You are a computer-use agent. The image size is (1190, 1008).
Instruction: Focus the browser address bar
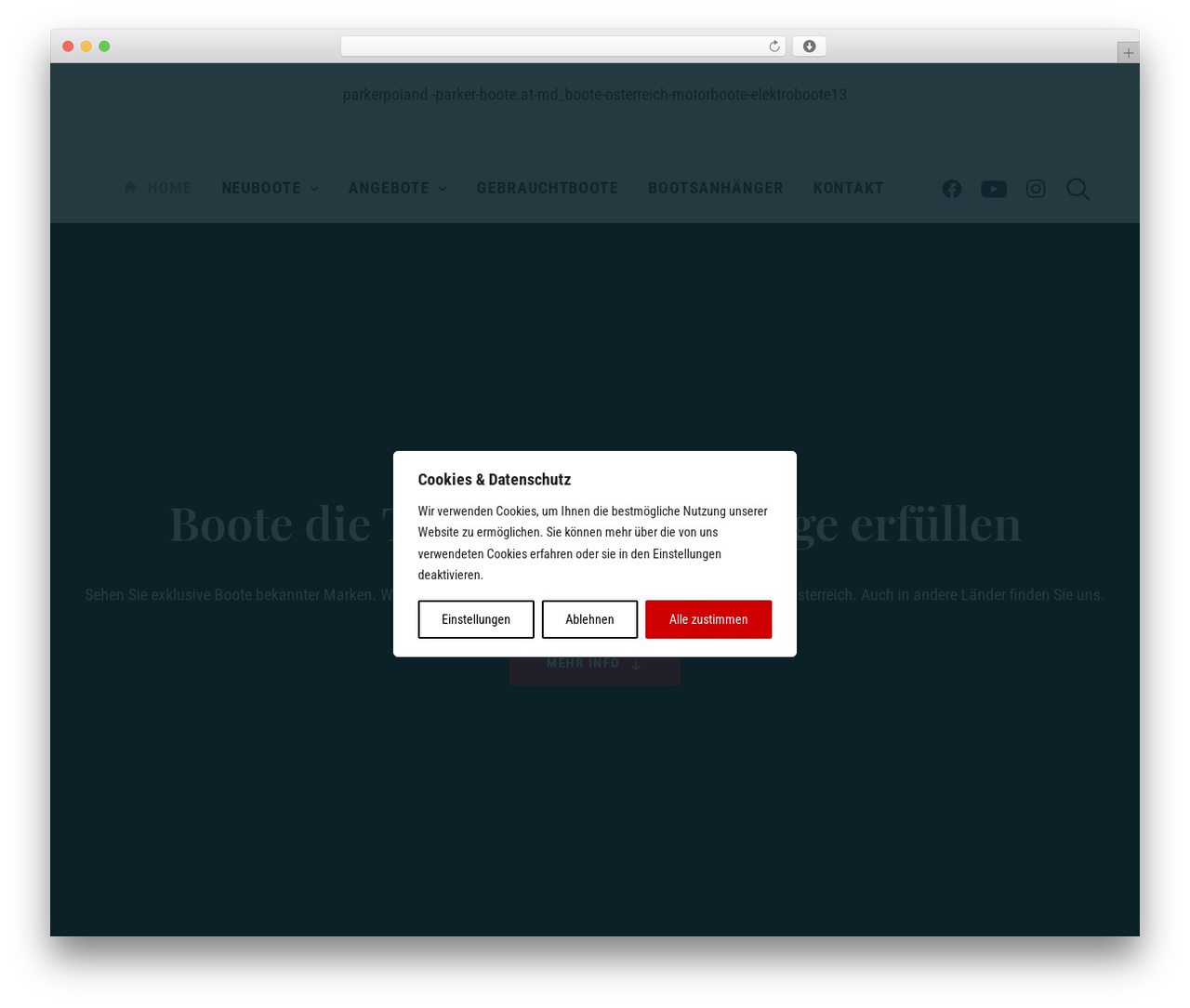coord(562,46)
